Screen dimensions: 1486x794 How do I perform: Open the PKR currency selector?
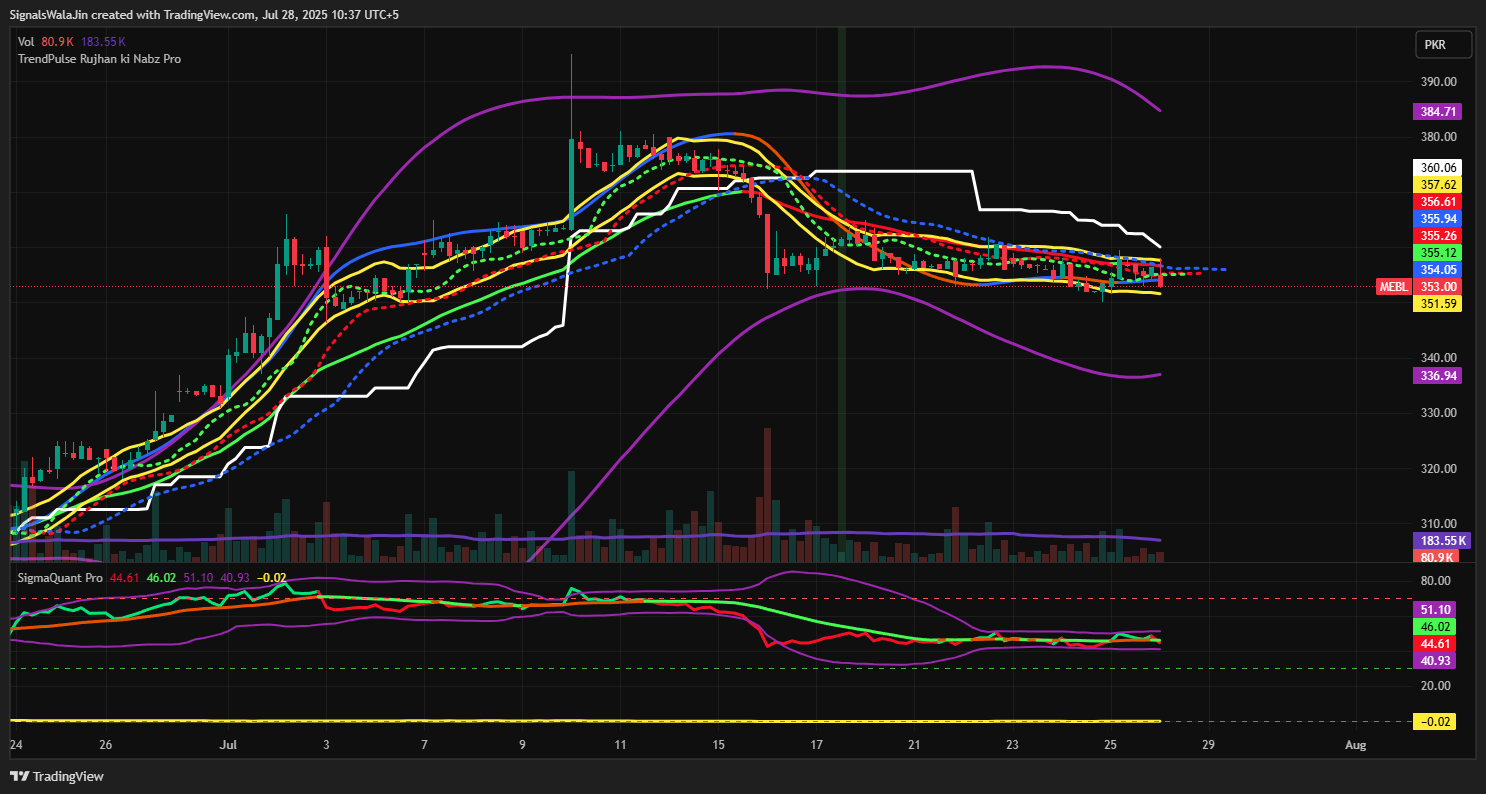[1443, 44]
